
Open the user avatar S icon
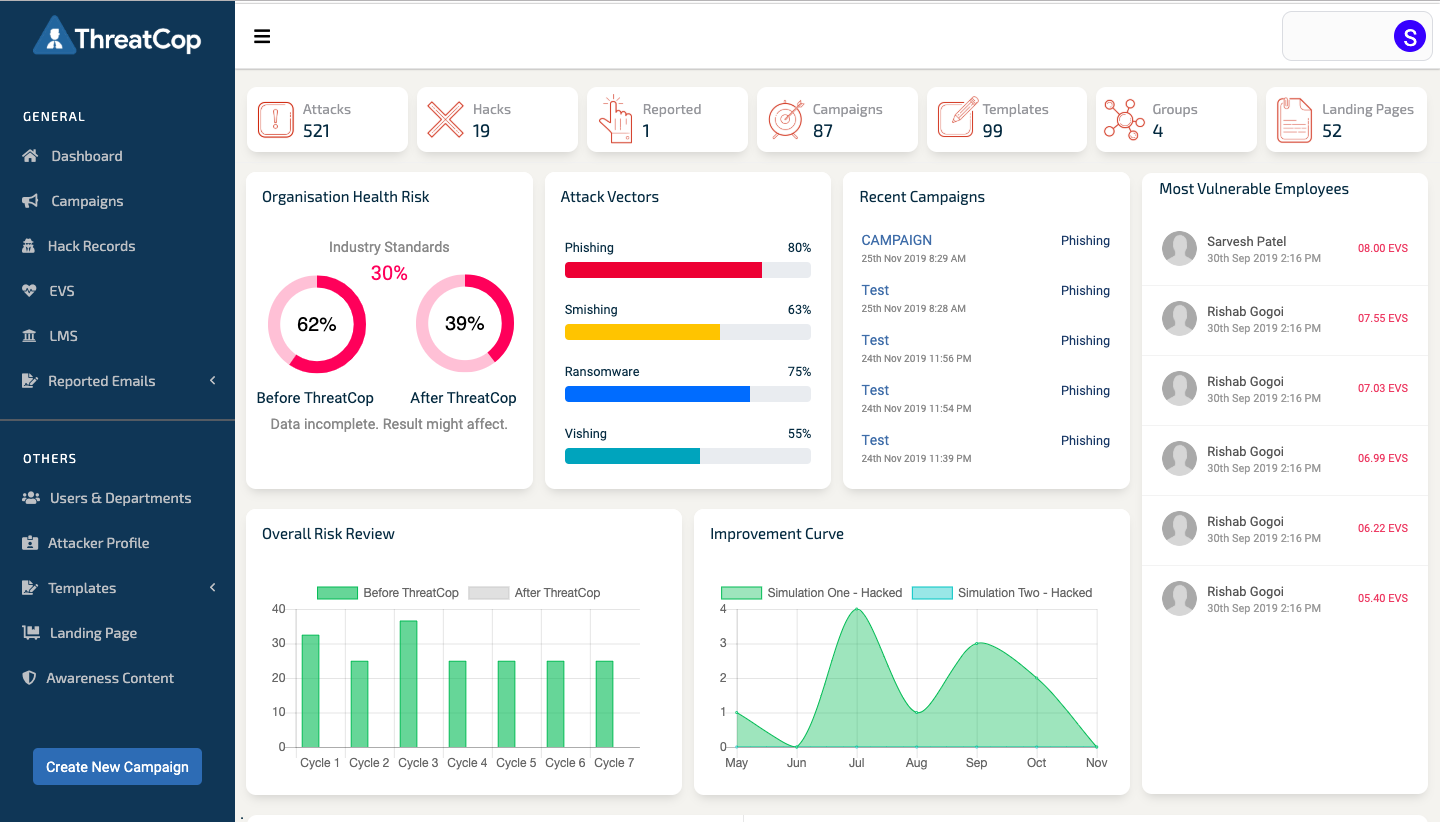tap(1409, 37)
